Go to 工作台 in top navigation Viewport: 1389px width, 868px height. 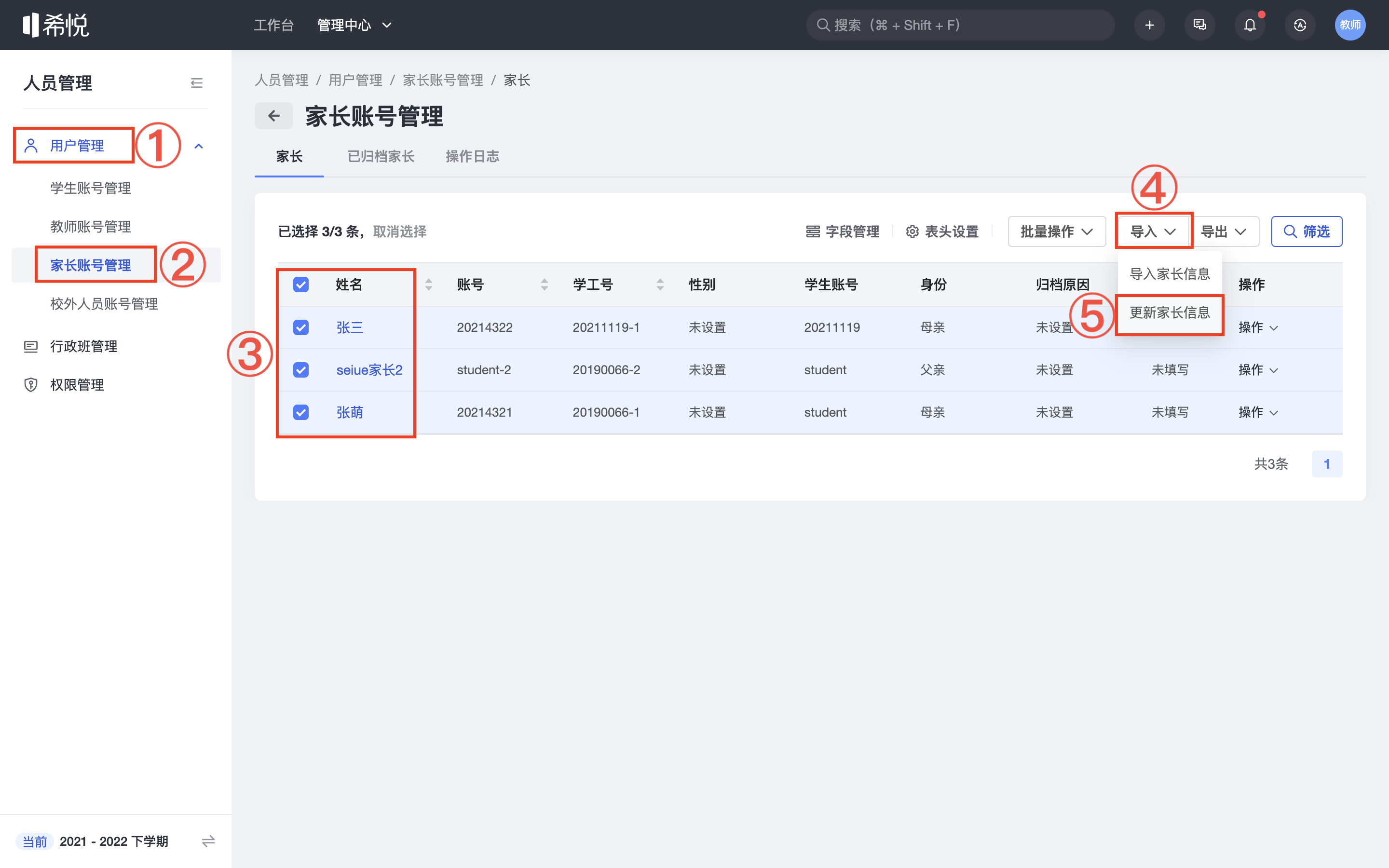click(274, 25)
